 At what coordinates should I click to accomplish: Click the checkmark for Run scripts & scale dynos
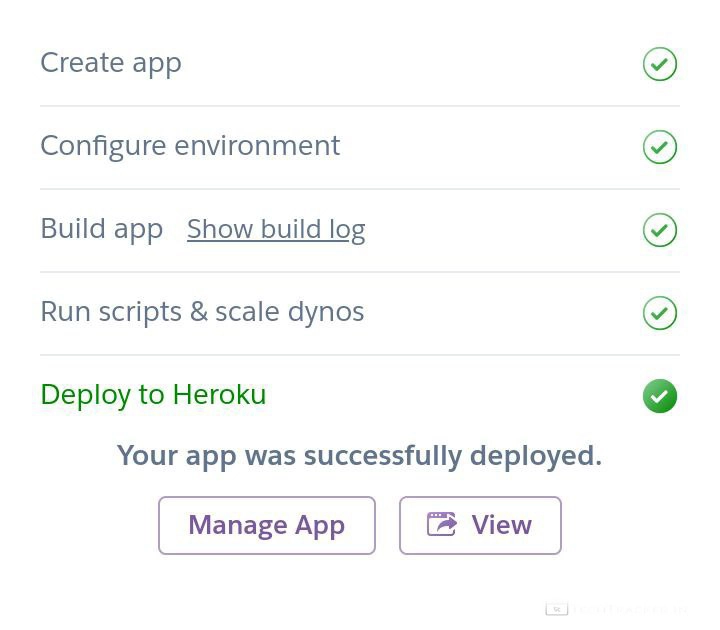coord(660,313)
